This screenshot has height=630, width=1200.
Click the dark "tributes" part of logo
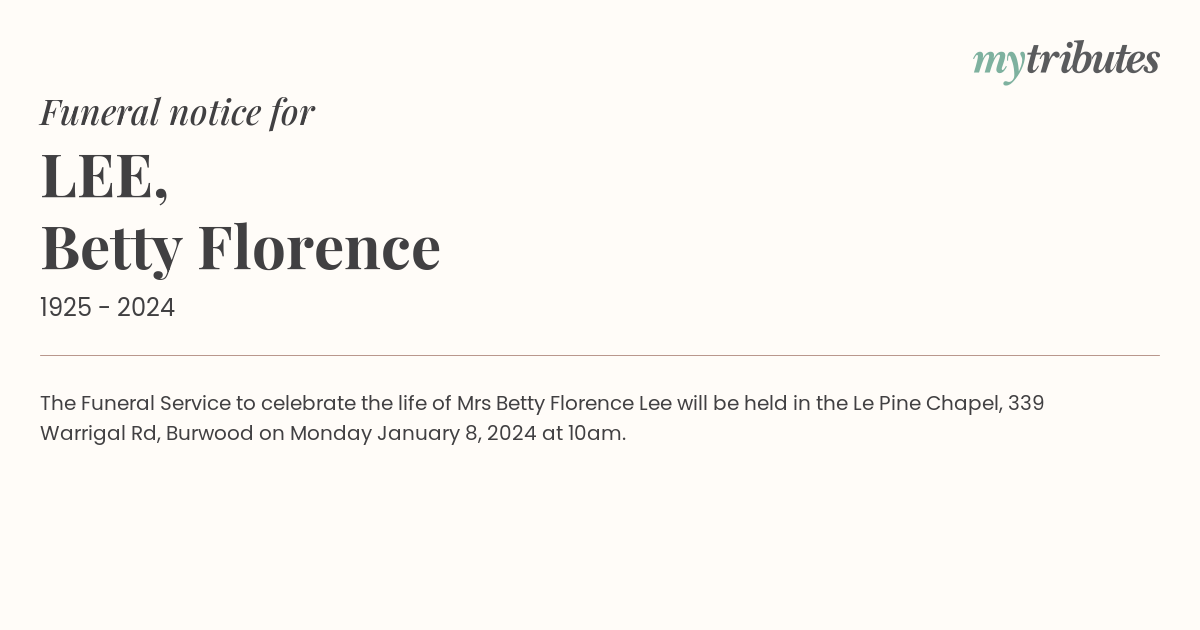tap(1093, 60)
